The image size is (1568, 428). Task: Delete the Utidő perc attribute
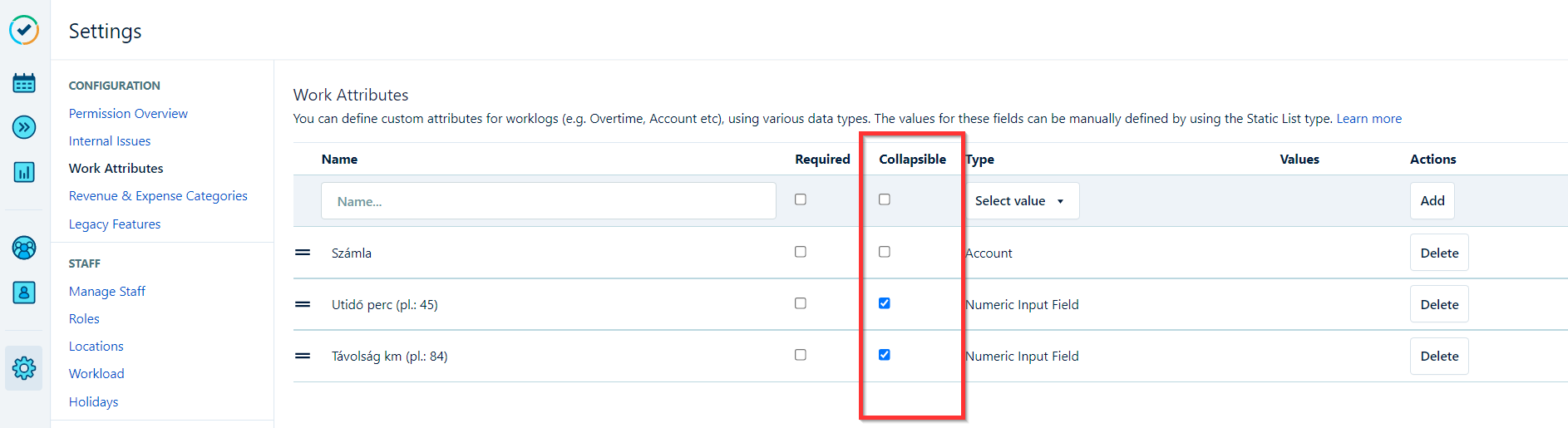click(1438, 304)
